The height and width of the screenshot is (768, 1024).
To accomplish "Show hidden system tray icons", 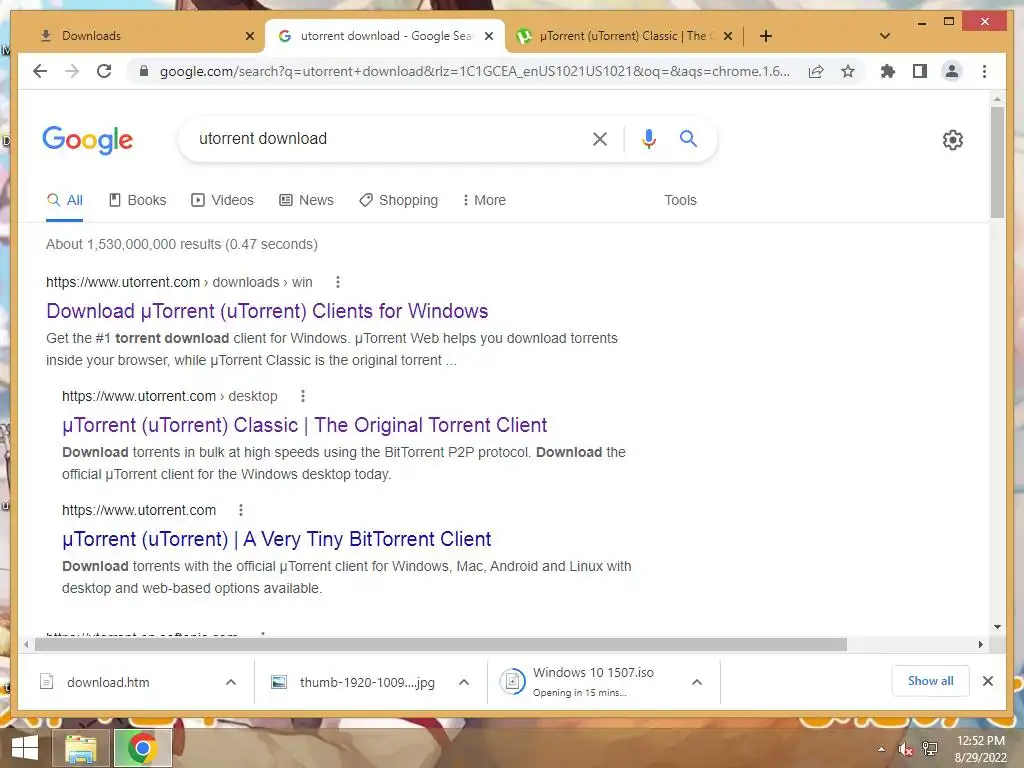I will tap(881, 749).
